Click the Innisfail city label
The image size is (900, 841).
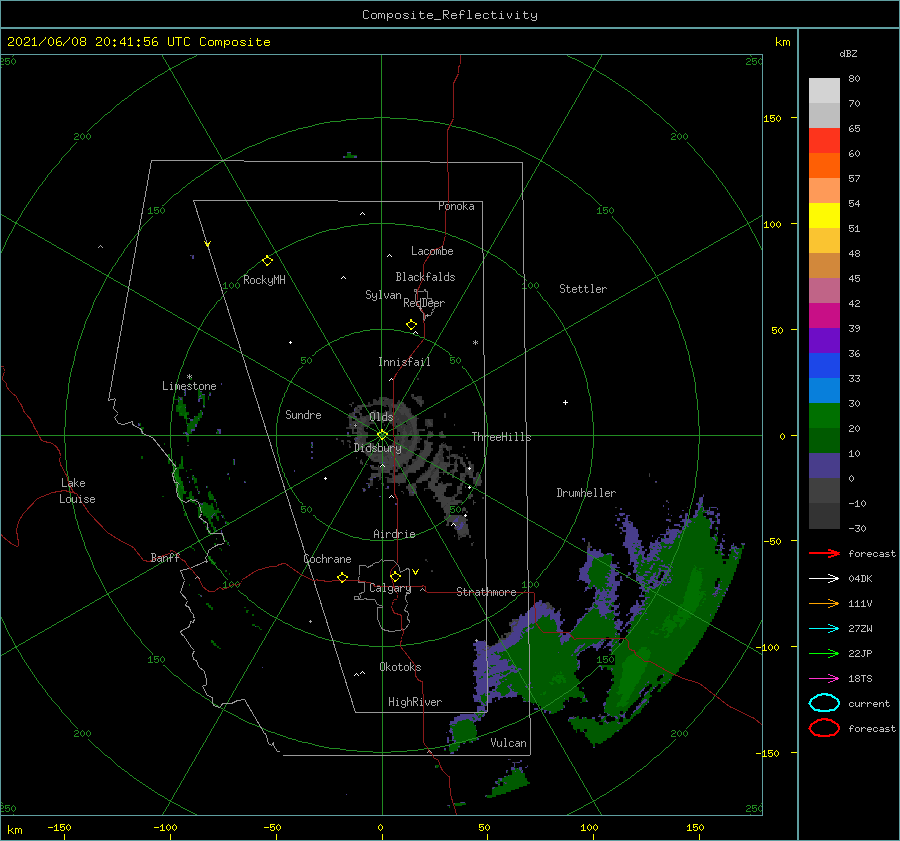[x=404, y=362]
